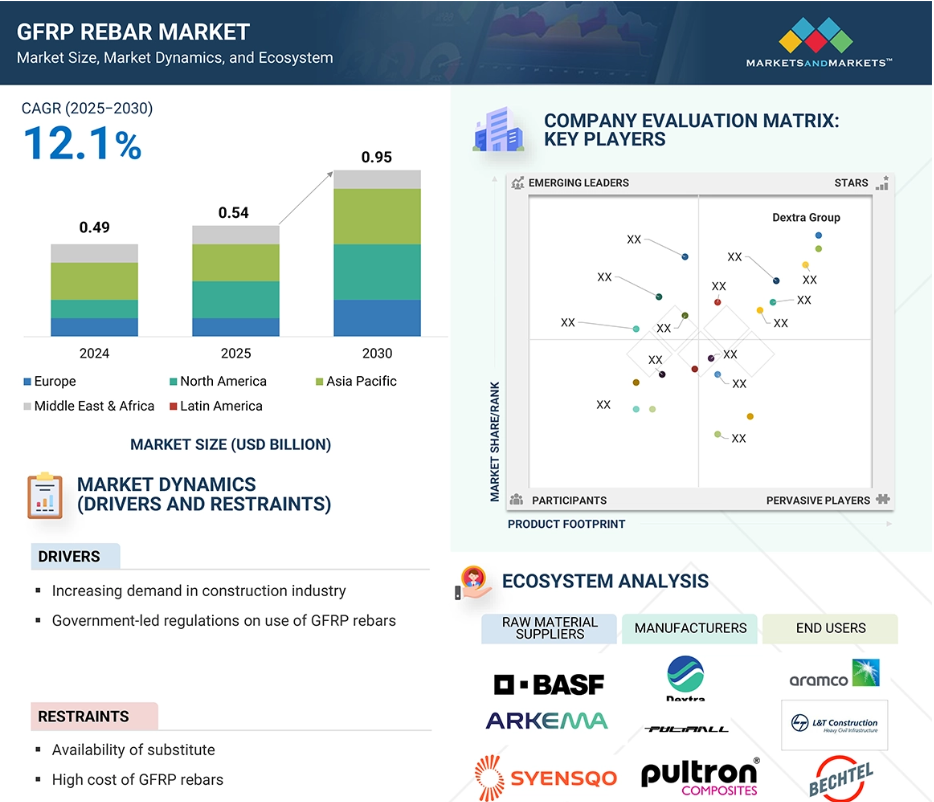Click the Product Footprint axis label
934x802 pixels.
coord(566,524)
